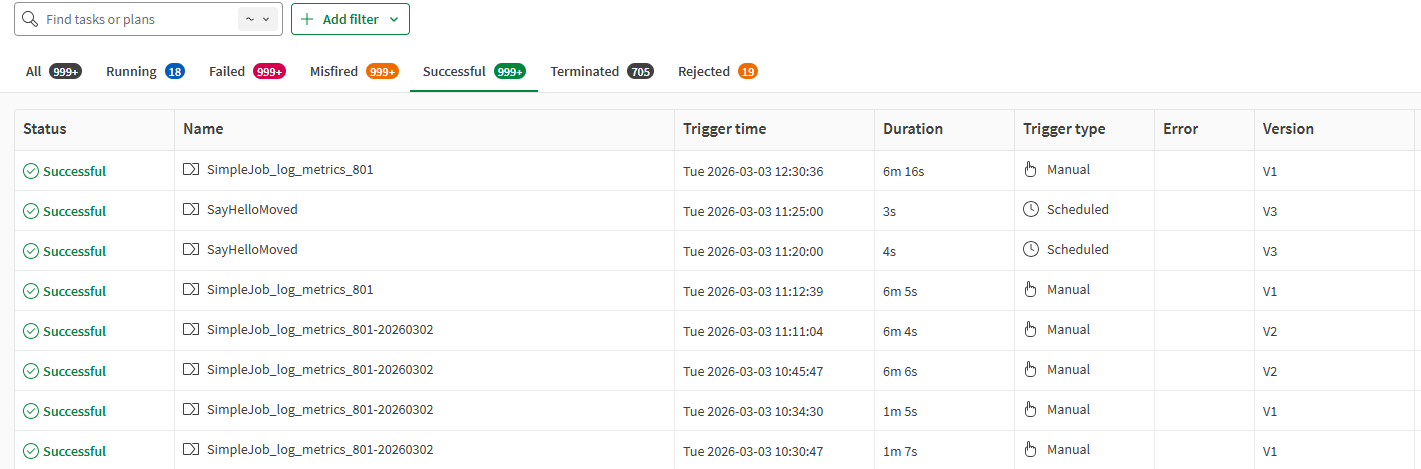Click the manual hand icon at 10:34:30 row
The width and height of the screenshot is (1421, 469).
click(1031, 410)
